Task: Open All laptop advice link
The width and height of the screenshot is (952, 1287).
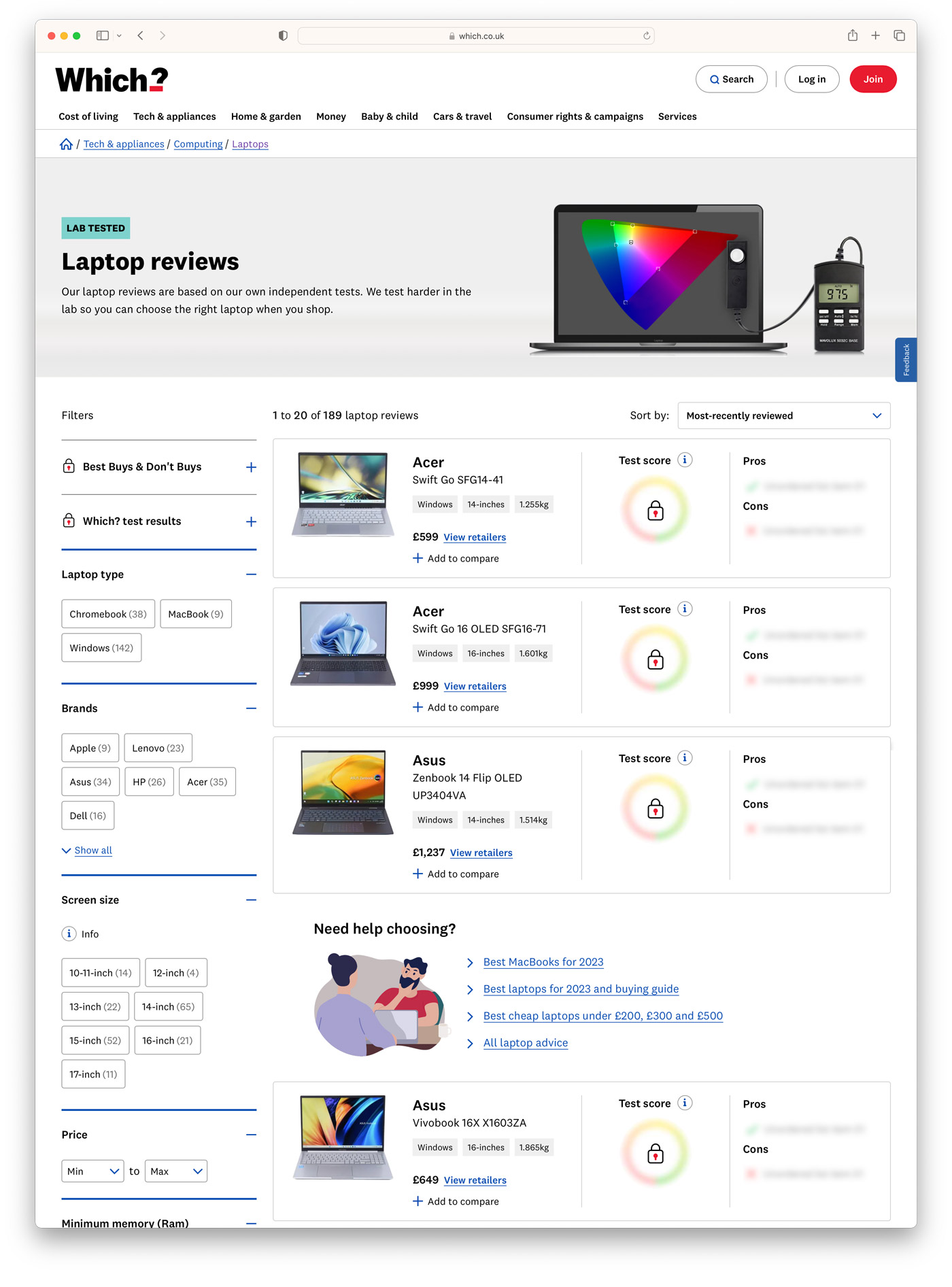Action: pyautogui.click(x=526, y=1043)
